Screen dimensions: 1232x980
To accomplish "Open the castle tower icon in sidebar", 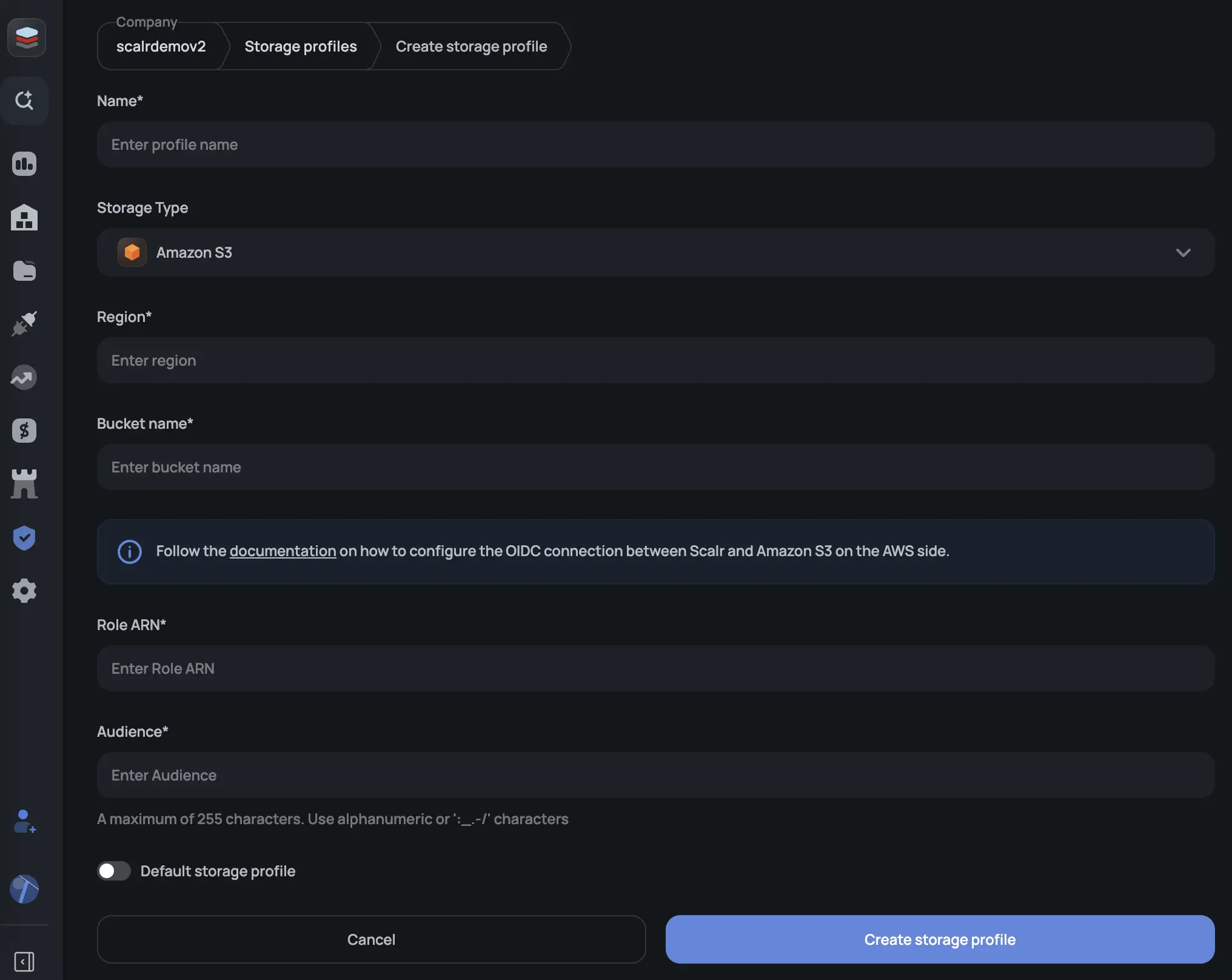I will [x=24, y=484].
